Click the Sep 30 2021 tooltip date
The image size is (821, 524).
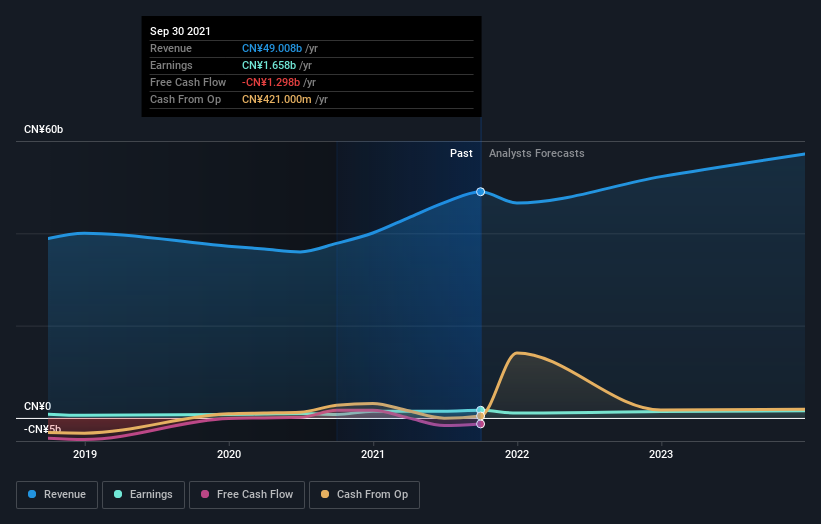[180, 31]
